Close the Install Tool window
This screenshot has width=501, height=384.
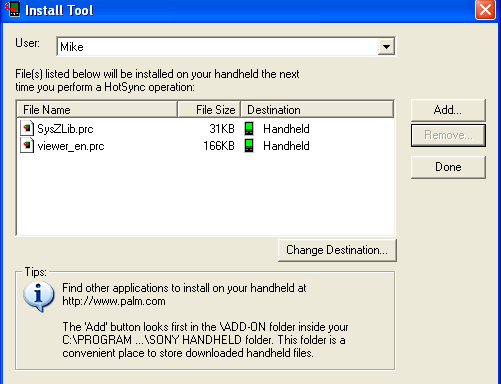pyautogui.click(x=485, y=9)
